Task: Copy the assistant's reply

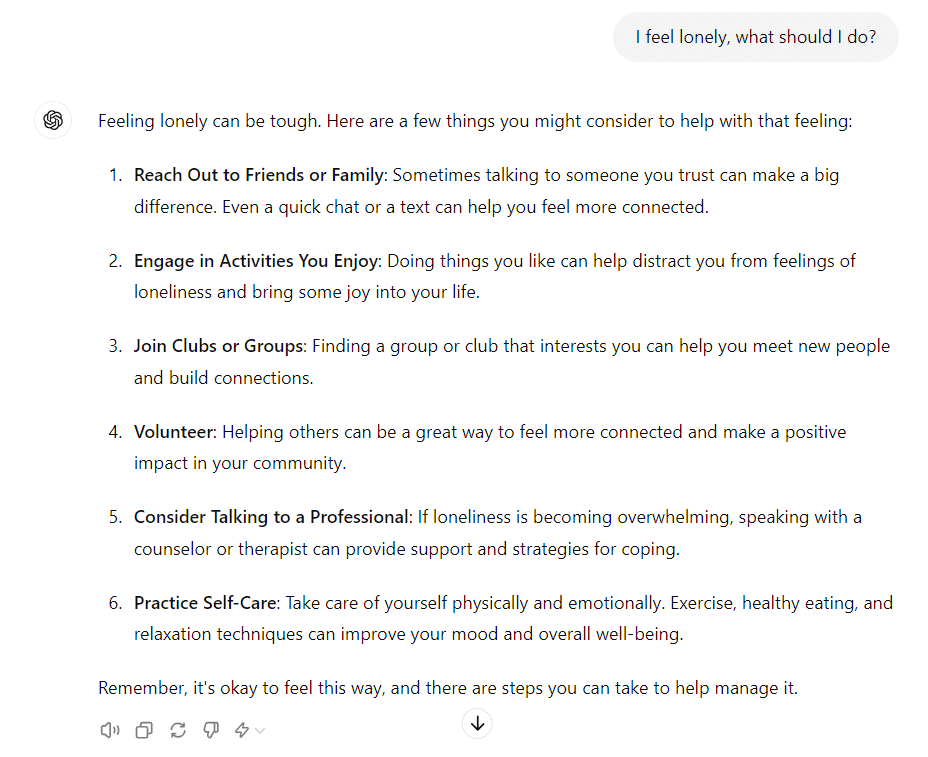Action: 144,730
